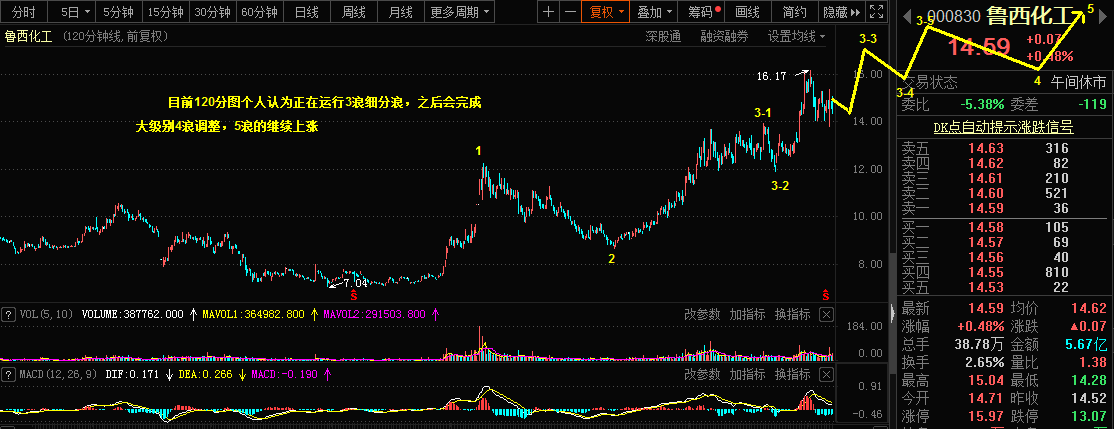Select 买一 bid row at 14.58
Image resolution: width=1114 pixels, height=429 pixels.
click(1003, 227)
